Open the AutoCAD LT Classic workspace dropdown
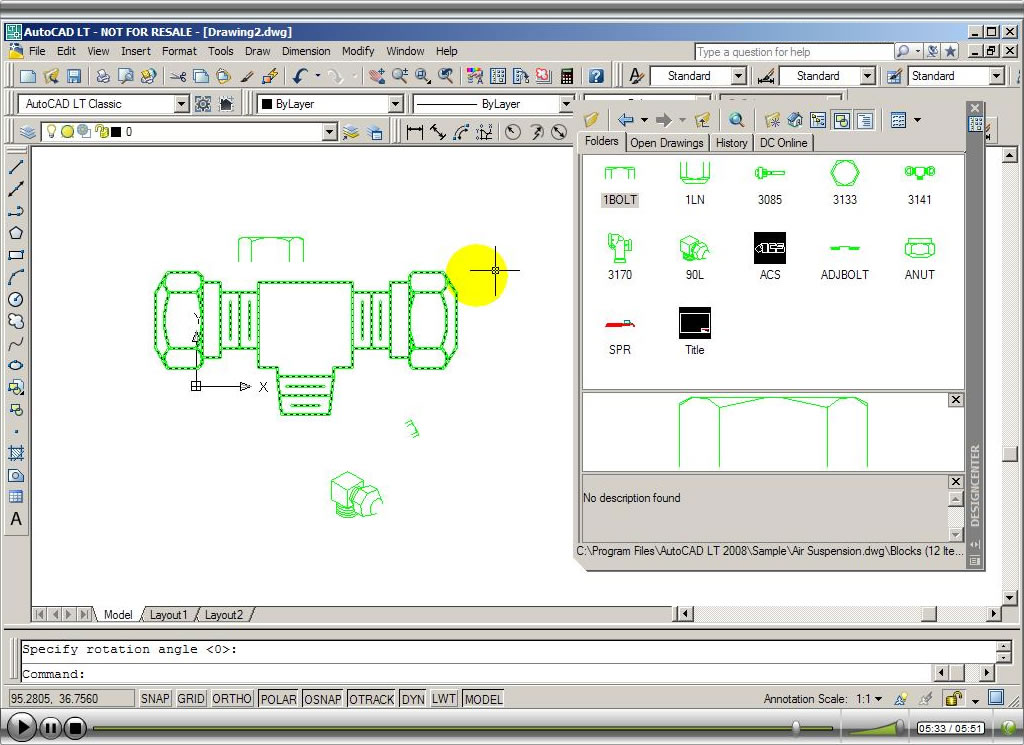 tap(182, 103)
